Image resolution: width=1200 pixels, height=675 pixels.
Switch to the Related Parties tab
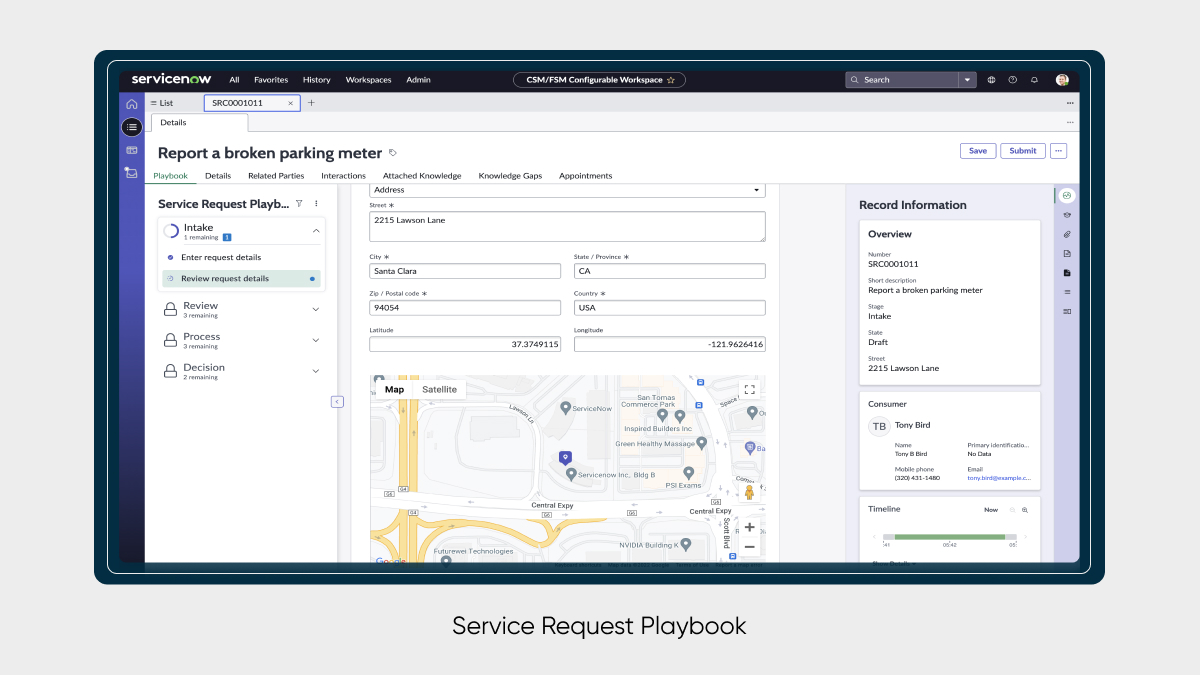(x=276, y=176)
